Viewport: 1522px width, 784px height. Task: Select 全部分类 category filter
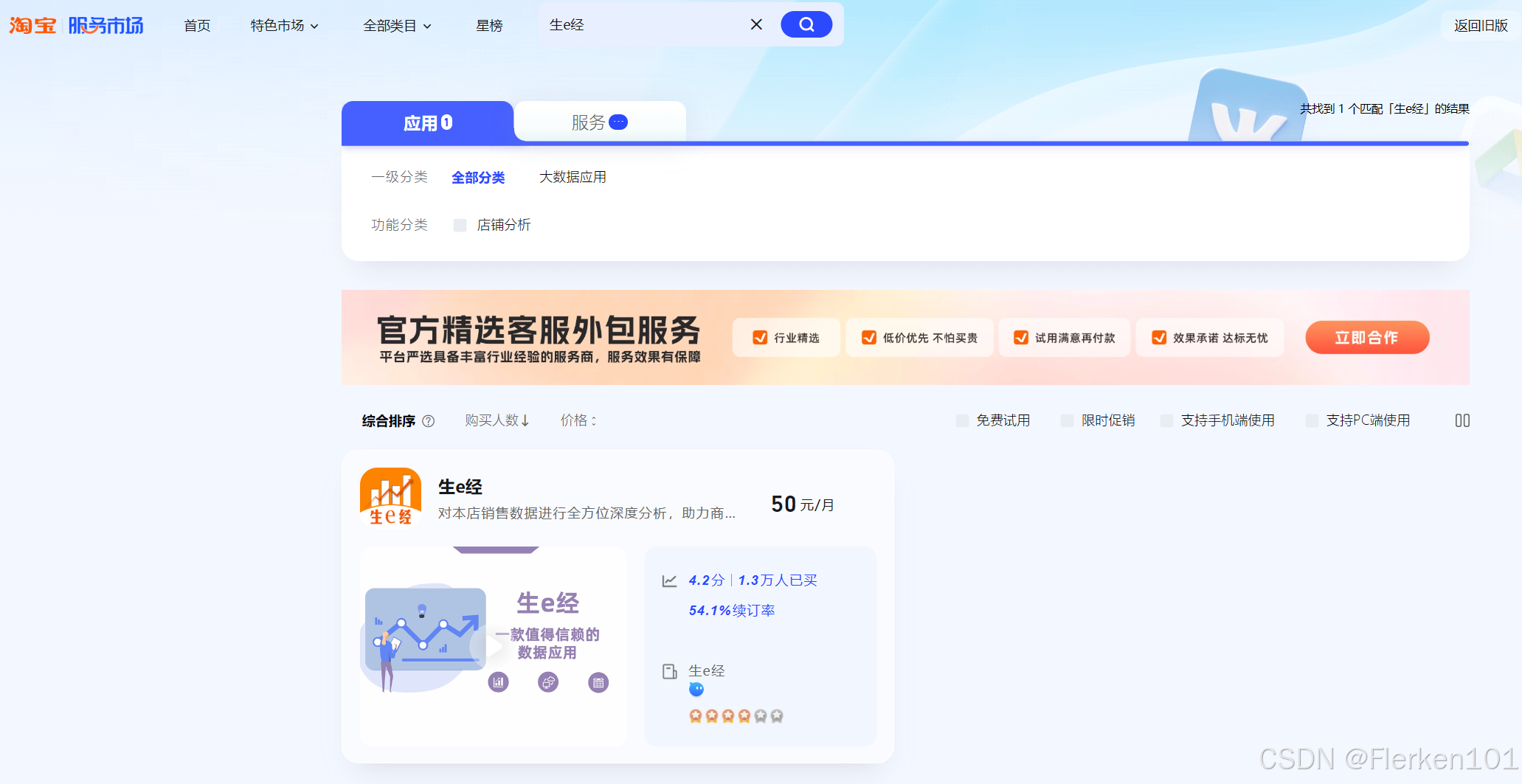click(x=478, y=178)
